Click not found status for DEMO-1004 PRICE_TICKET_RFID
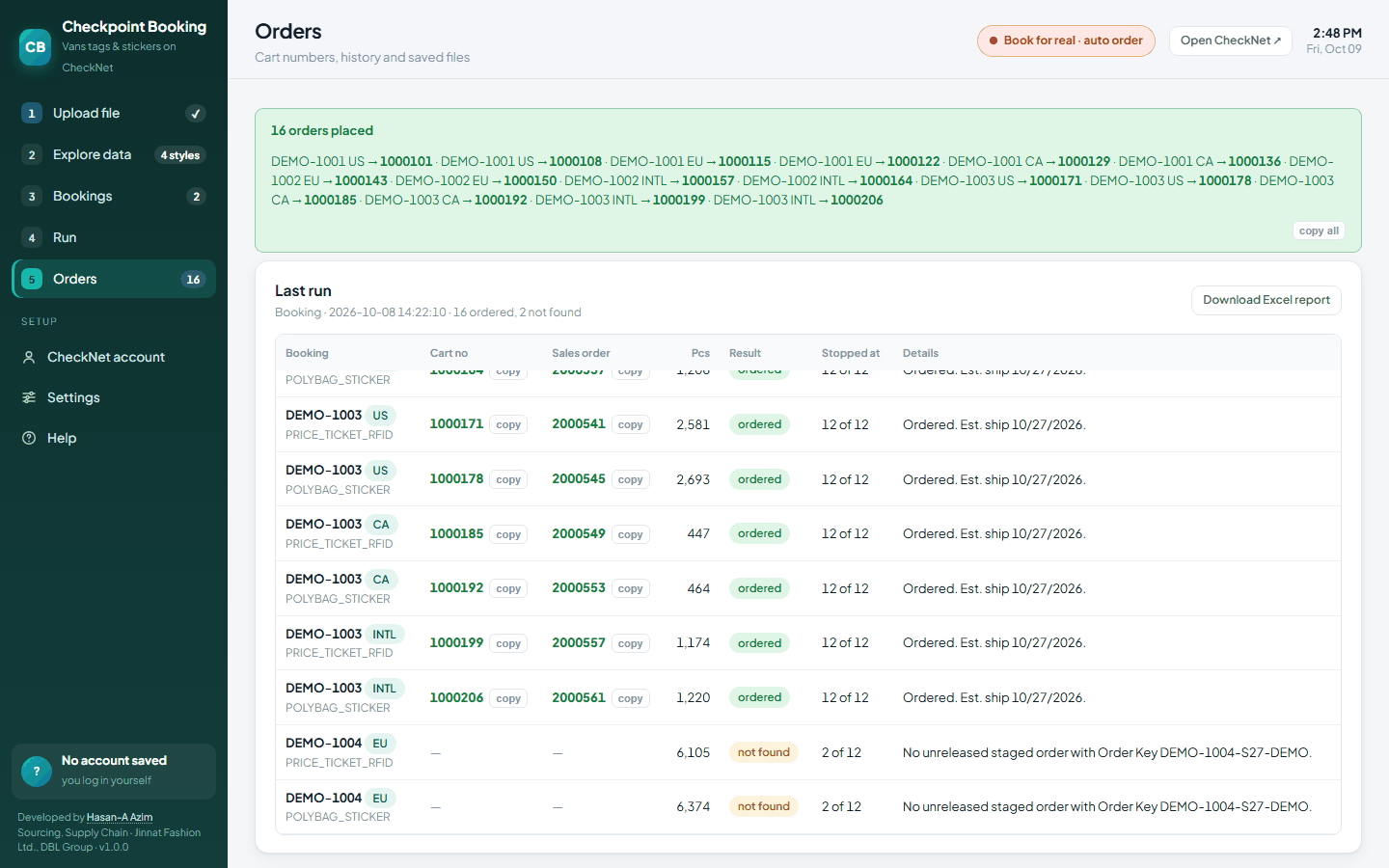Screen dimensions: 1389x868 pyautogui.click(x=764, y=752)
